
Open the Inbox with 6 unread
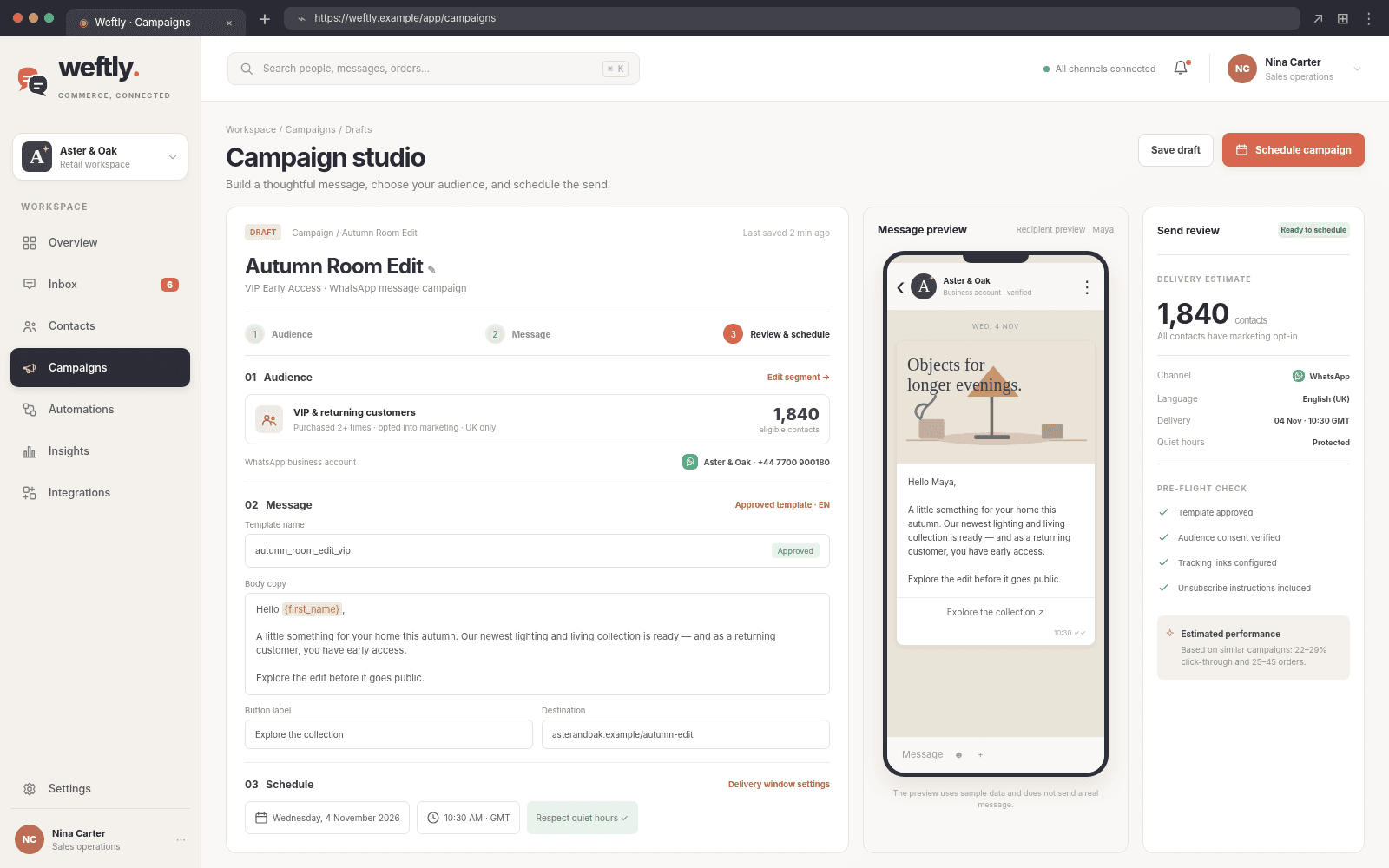click(101, 285)
